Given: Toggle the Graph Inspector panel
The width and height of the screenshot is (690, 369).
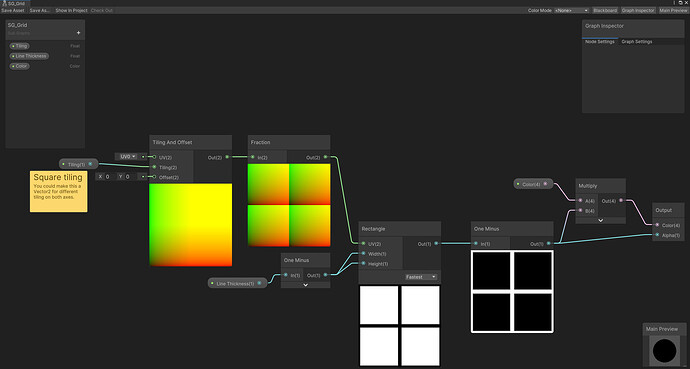Looking at the screenshot, I should pos(638,10).
